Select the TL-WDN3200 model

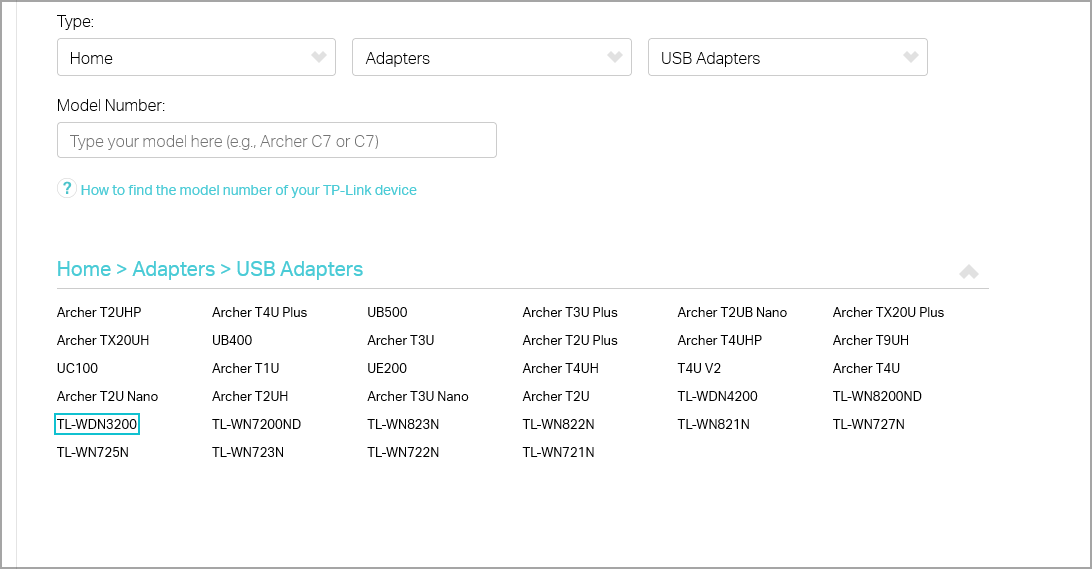tap(97, 424)
